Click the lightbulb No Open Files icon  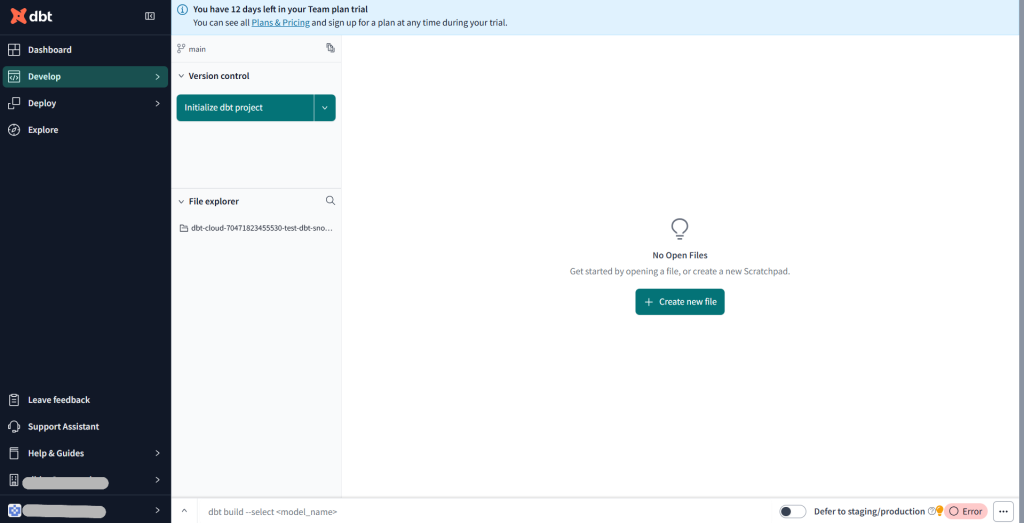pyautogui.click(x=680, y=229)
